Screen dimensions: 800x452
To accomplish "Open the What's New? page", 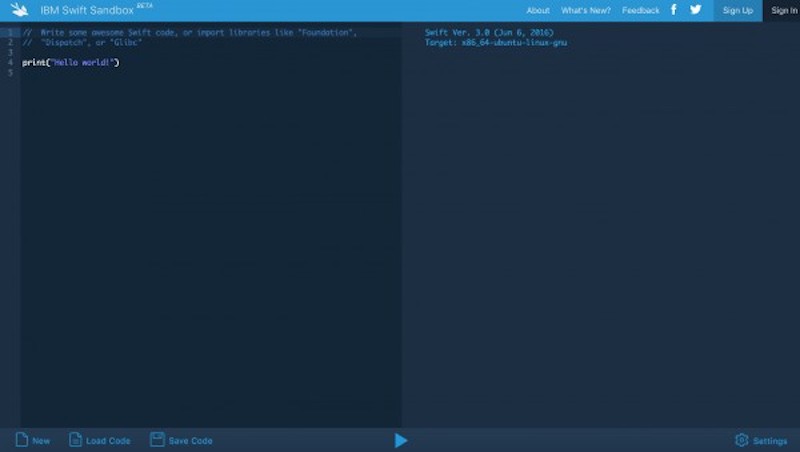I will [586, 10].
